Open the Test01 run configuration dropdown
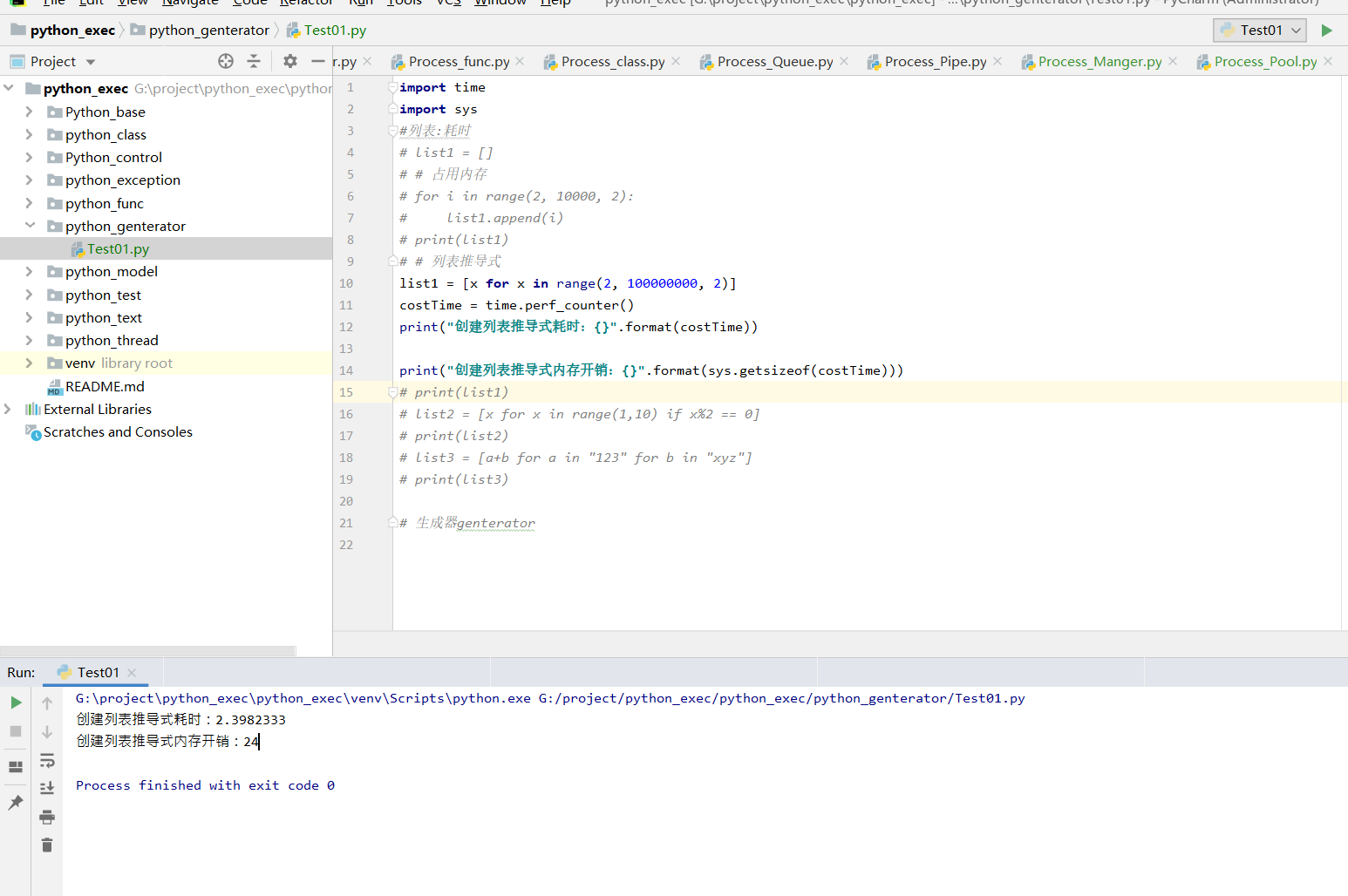The height and width of the screenshot is (896, 1348). pos(1260,31)
